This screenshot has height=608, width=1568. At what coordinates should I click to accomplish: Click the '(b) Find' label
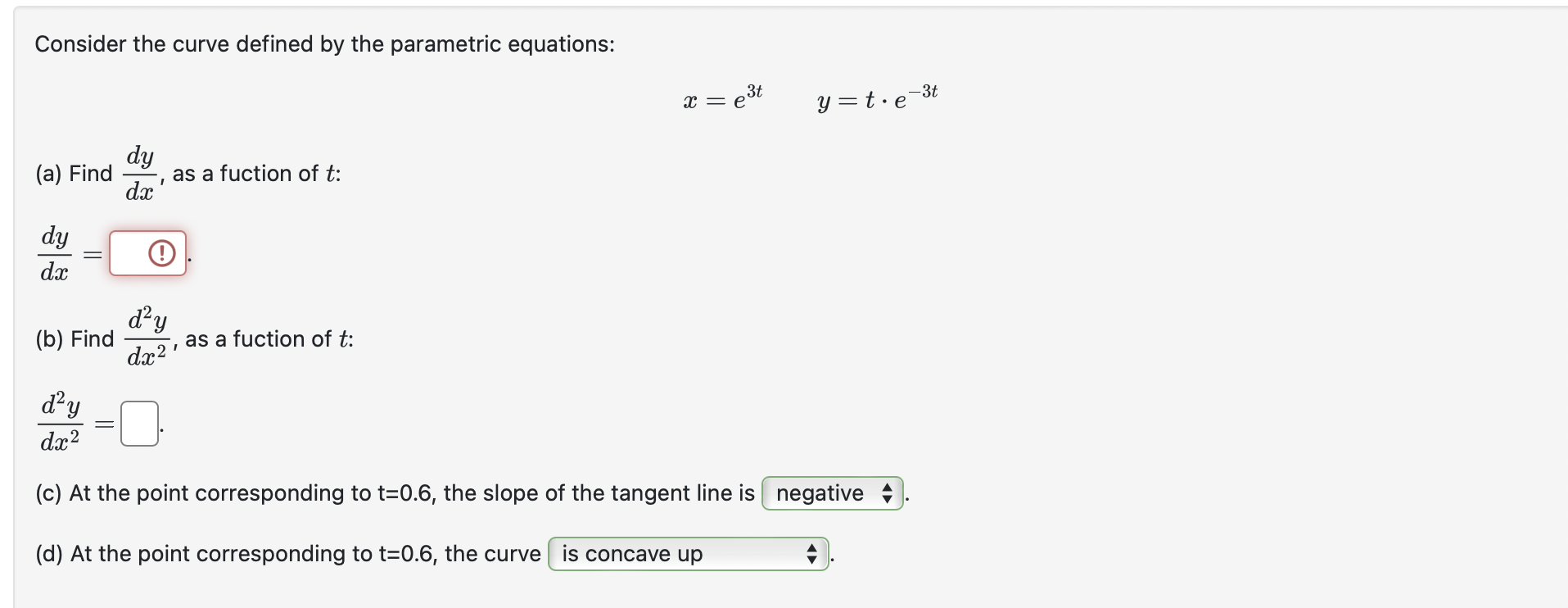[75, 339]
